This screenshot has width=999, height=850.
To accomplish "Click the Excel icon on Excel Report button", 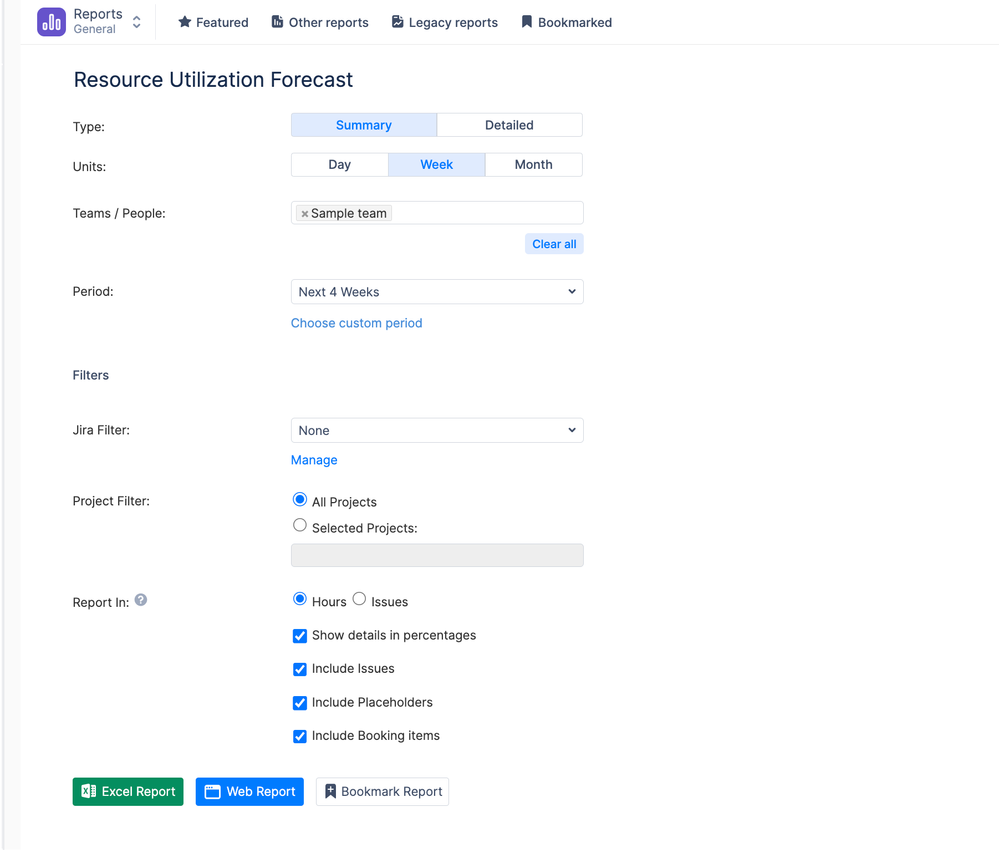I will click(90, 791).
